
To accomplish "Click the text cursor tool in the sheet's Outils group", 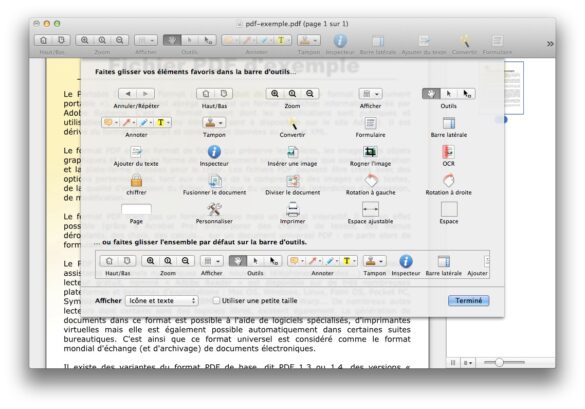I will tap(449, 94).
